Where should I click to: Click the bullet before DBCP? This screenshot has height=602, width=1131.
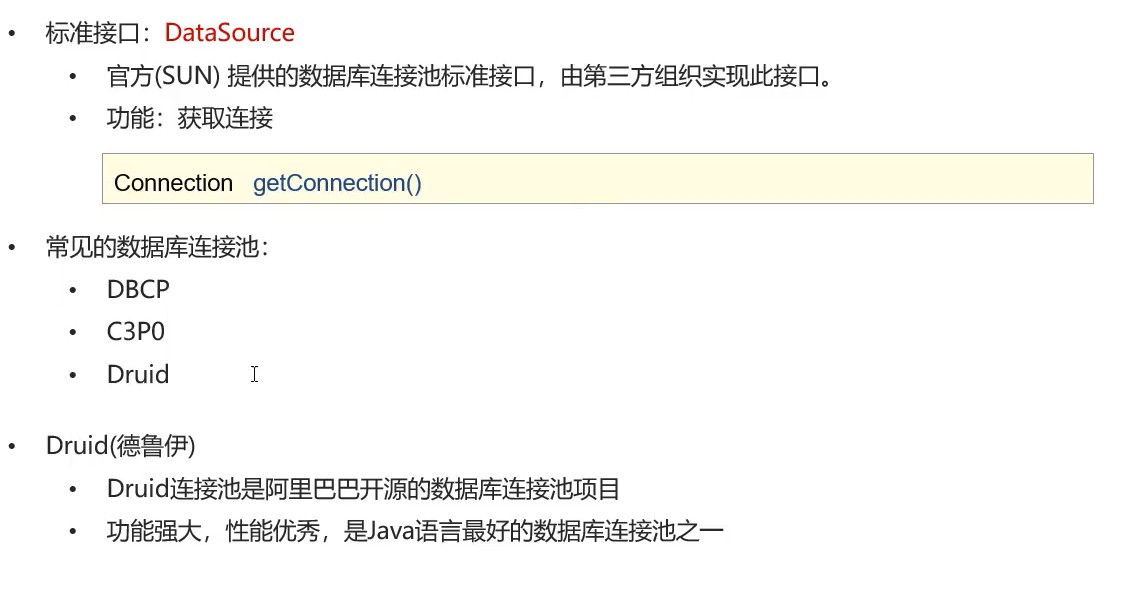point(73,290)
